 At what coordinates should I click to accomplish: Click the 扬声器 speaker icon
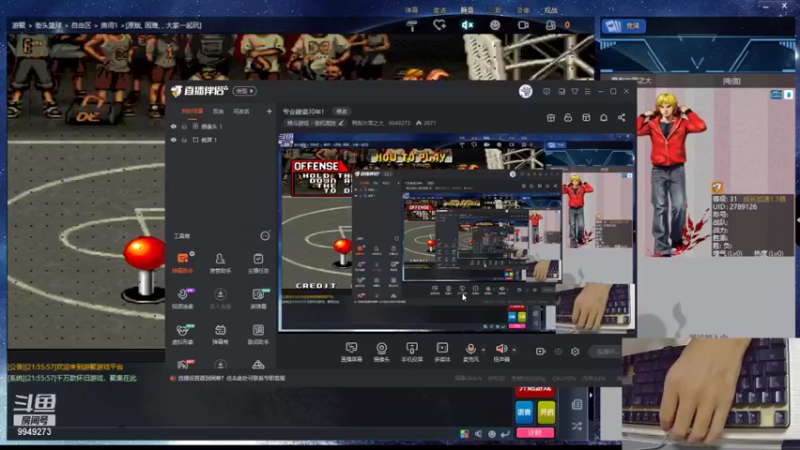[x=501, y=348]
